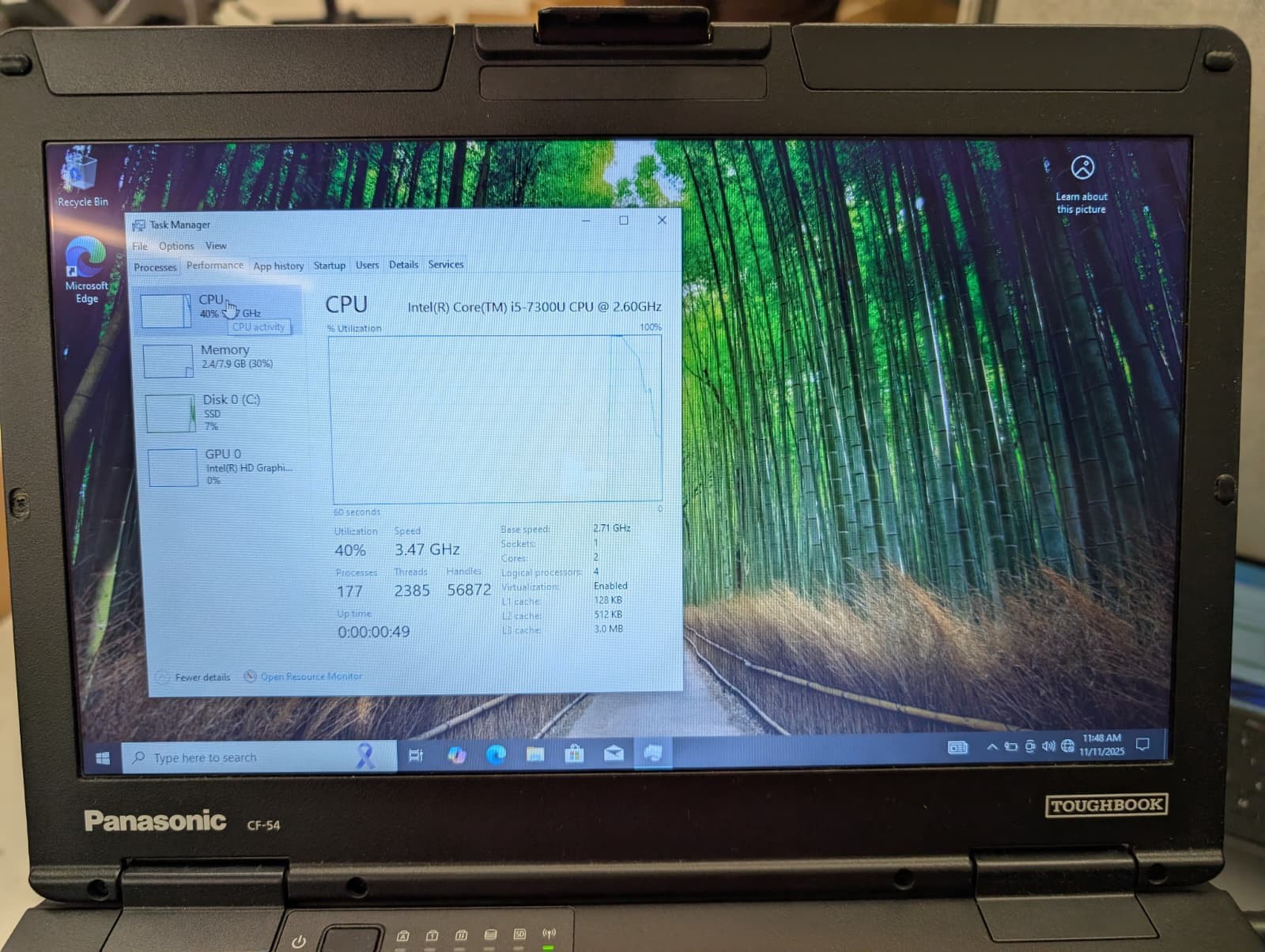Show hidden system tray icons
The height and width of the screenshot is (952, 1265).
click(x=991, y=746)
